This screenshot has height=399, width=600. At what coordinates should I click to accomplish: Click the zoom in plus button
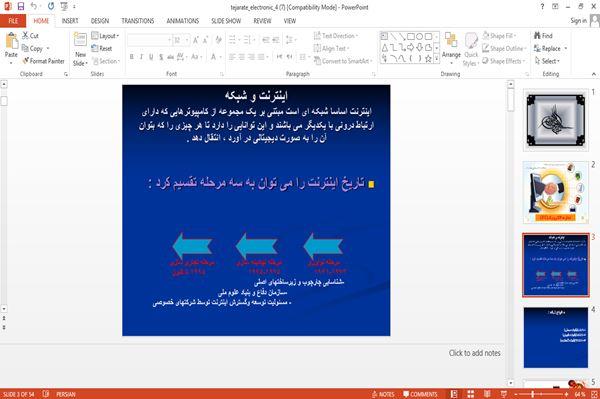pos(566,394)
